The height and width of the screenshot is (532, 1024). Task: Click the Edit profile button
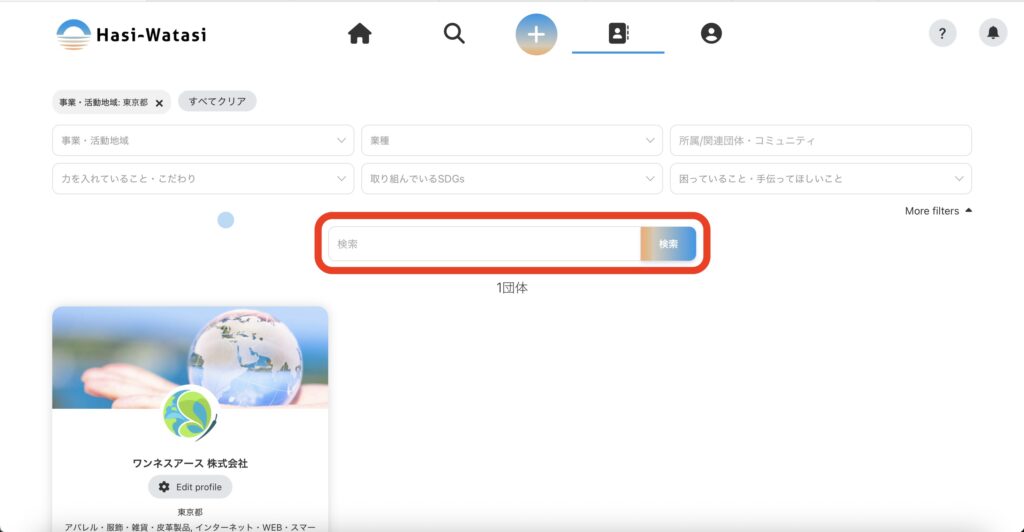(x=190, y=487)
